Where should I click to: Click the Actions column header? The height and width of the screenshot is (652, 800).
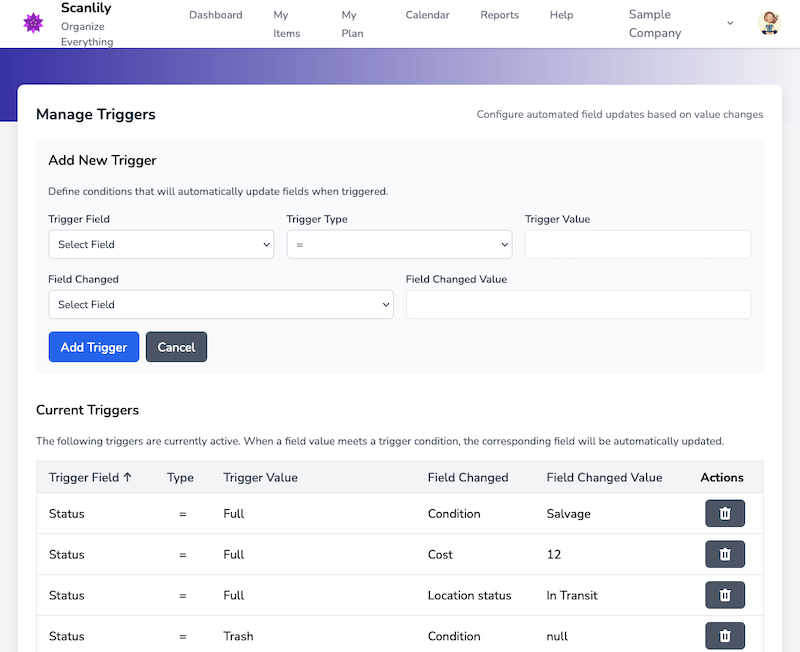coord(721,478)
